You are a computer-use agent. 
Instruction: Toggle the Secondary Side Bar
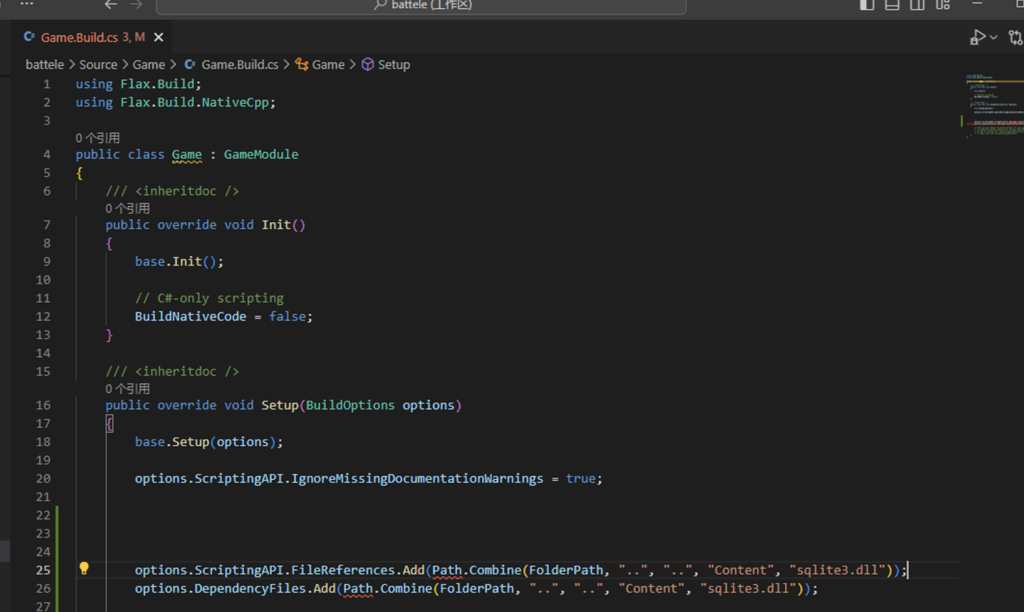click(916, 6)
